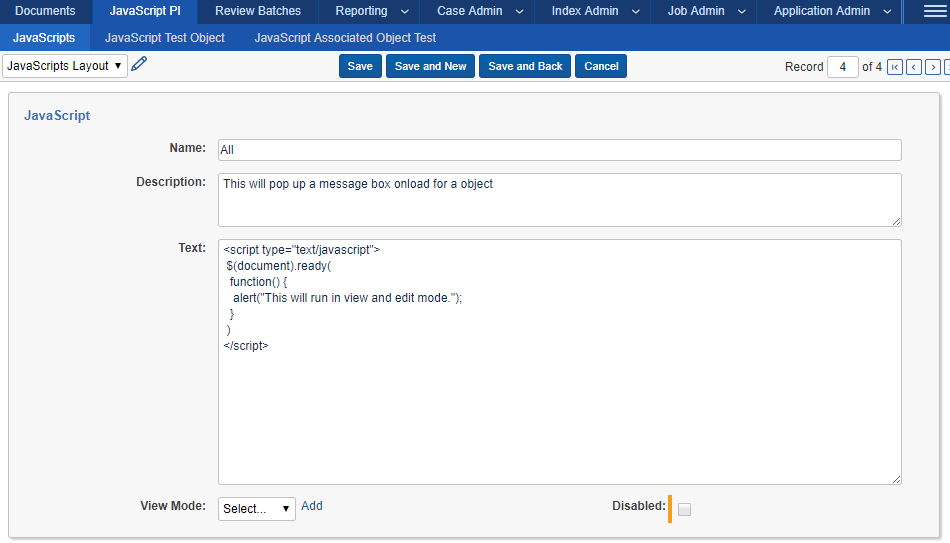Viewport: 950px width, 543px height.
Task: Click the 'of 4' record count text
Action: [872, 67]
